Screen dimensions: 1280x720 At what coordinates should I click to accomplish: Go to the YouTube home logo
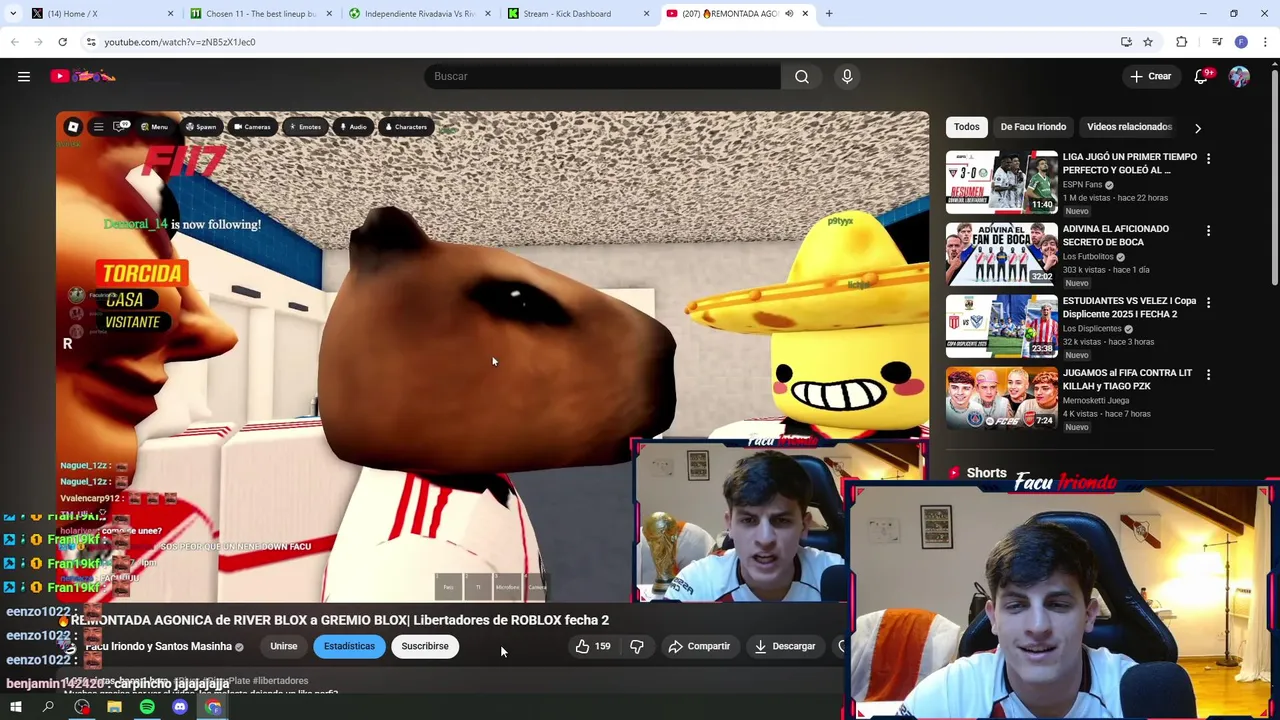point(84,76)
